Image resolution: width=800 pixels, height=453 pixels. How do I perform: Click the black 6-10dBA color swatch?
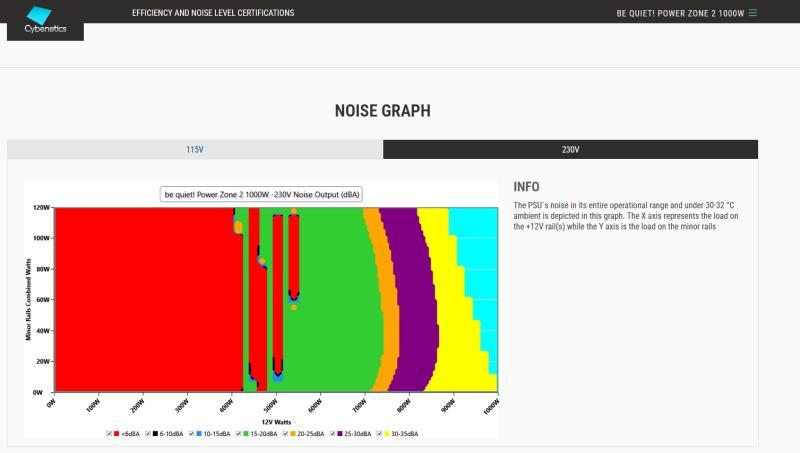pyautogui.click(x=155, y=434)
